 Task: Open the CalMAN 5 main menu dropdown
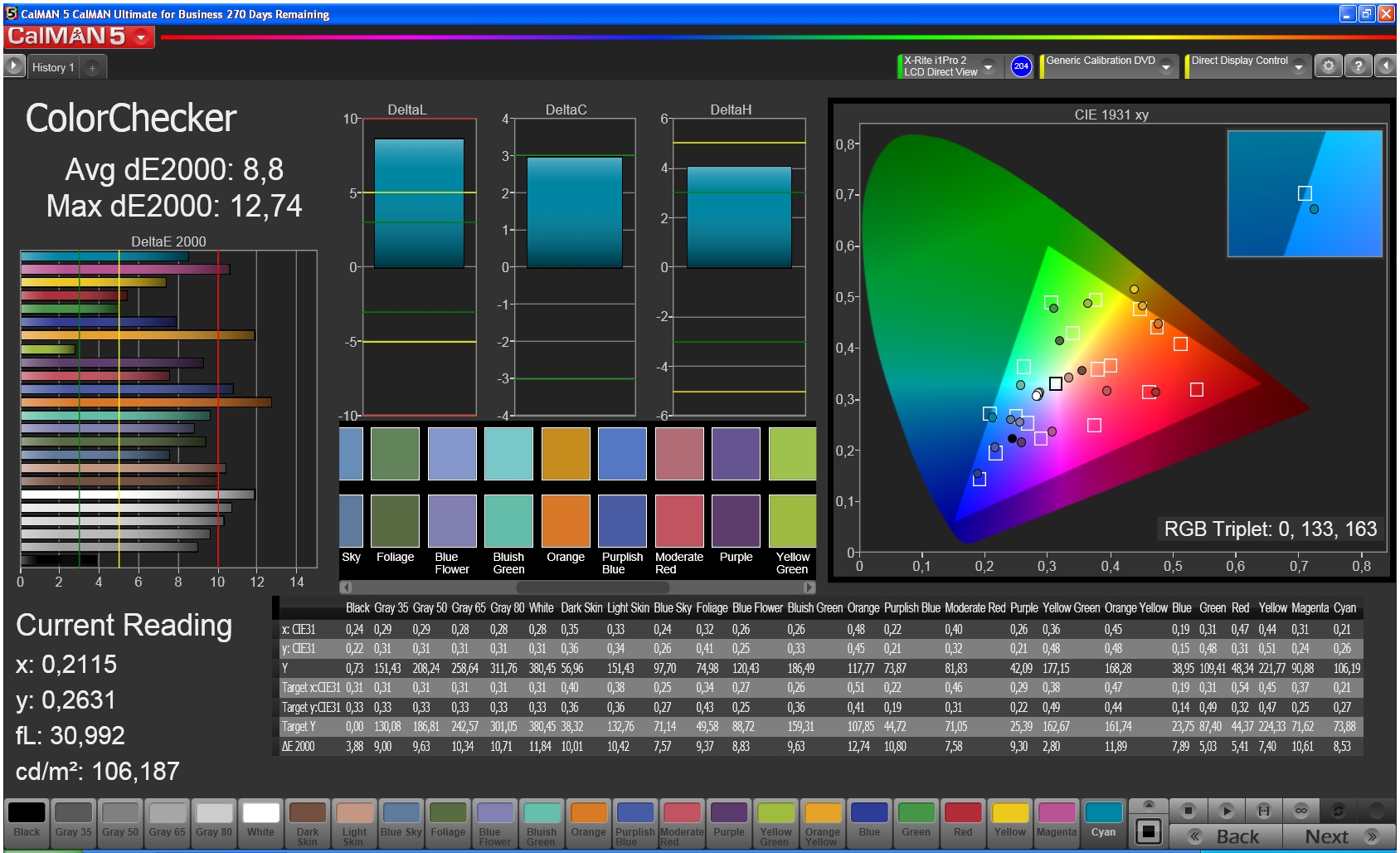click(142, 37)
